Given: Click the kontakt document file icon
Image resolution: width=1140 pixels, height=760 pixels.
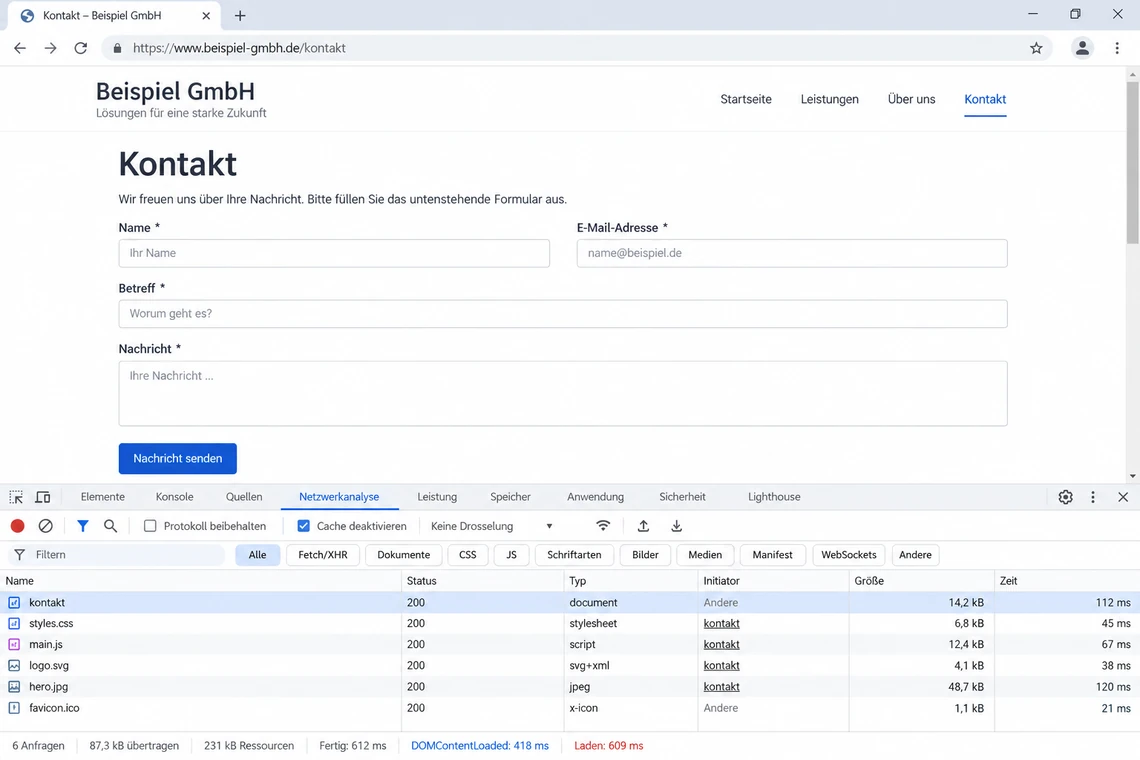Looking at the screenshot, I should [14, 602].
